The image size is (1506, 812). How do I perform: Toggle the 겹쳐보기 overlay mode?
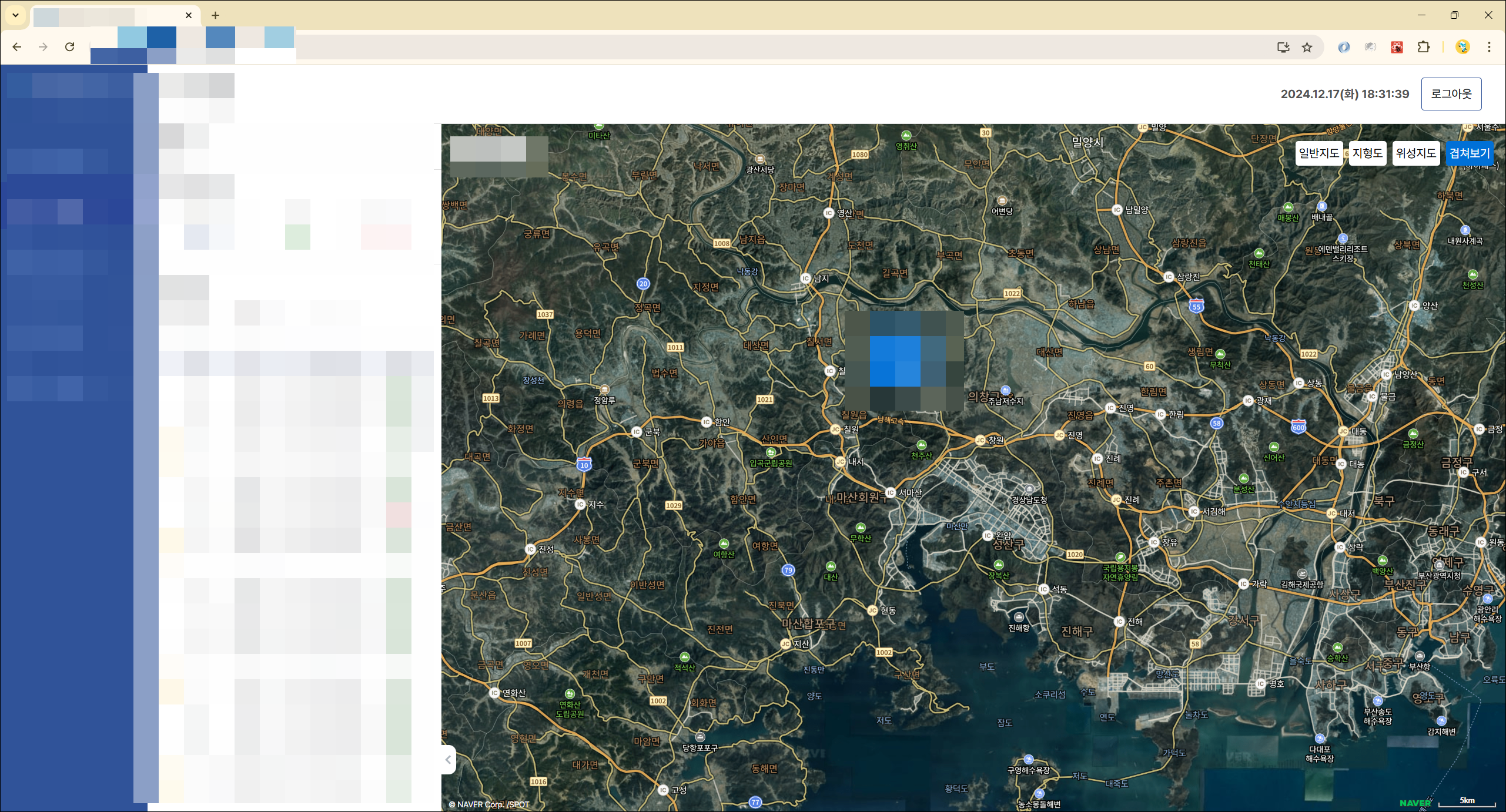point(1469,153)
